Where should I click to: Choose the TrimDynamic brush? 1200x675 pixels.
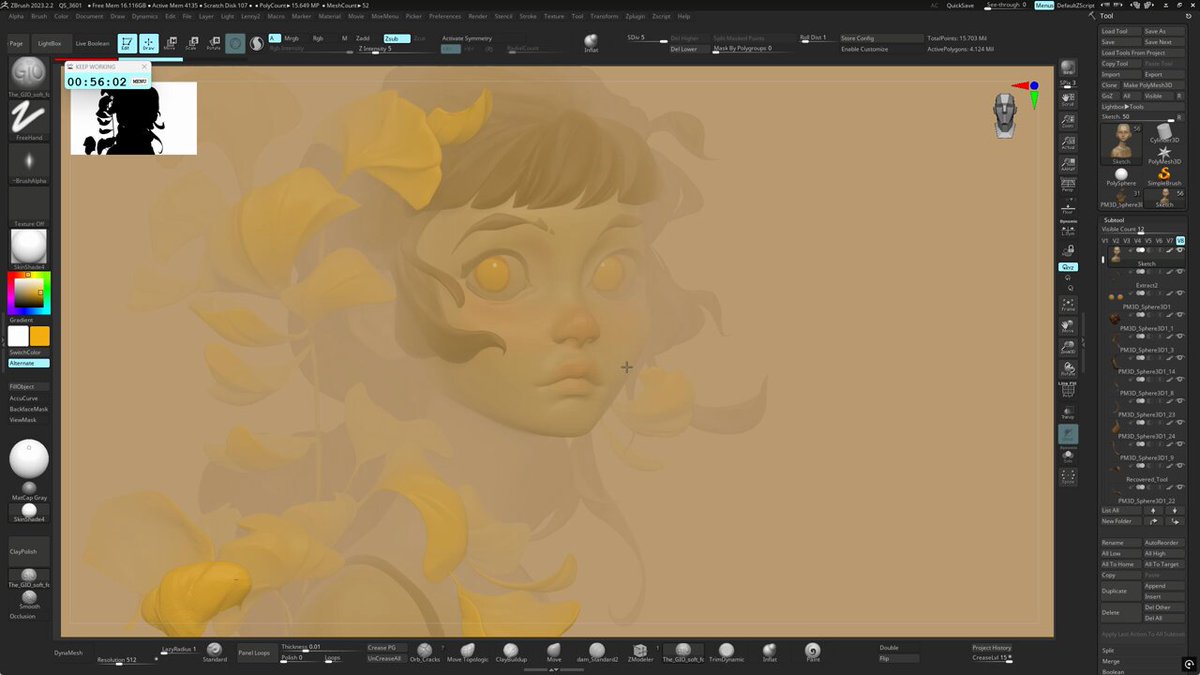pyautogui.click(x=726, y=650)
